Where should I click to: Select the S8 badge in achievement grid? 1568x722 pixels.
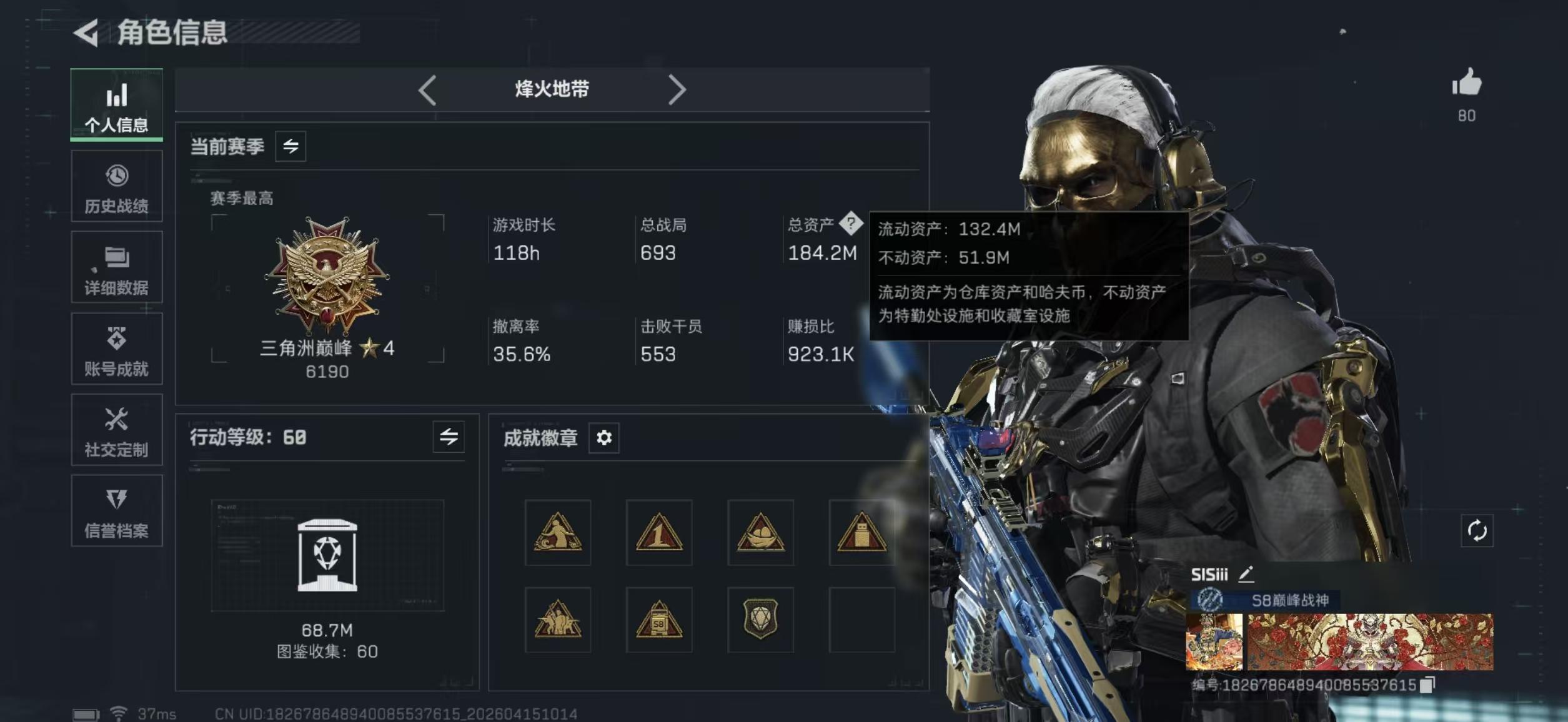pos(659,620)
